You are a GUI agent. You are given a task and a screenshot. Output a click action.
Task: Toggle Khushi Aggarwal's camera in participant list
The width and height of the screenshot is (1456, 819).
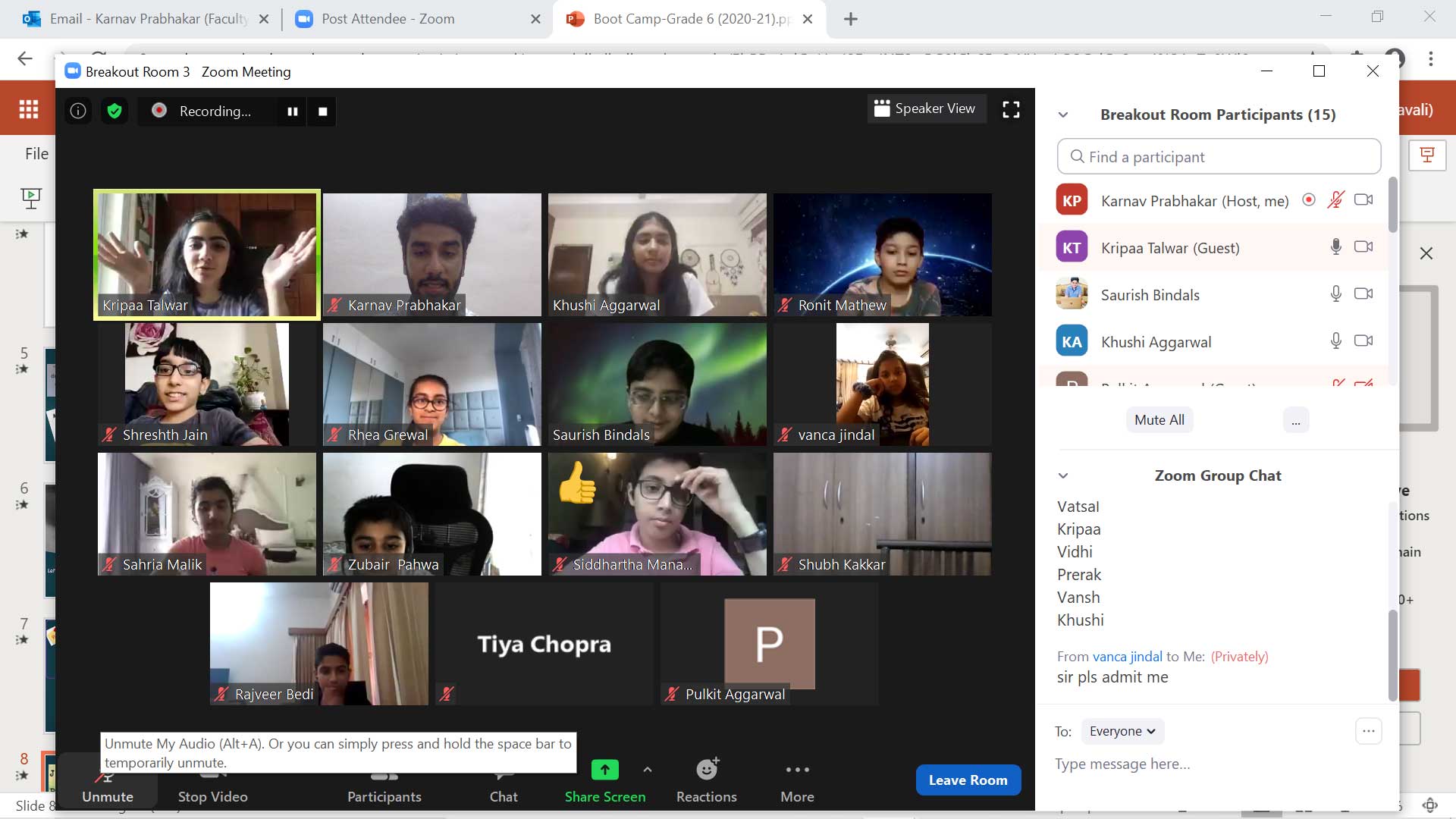click(x=1363, y=340)
